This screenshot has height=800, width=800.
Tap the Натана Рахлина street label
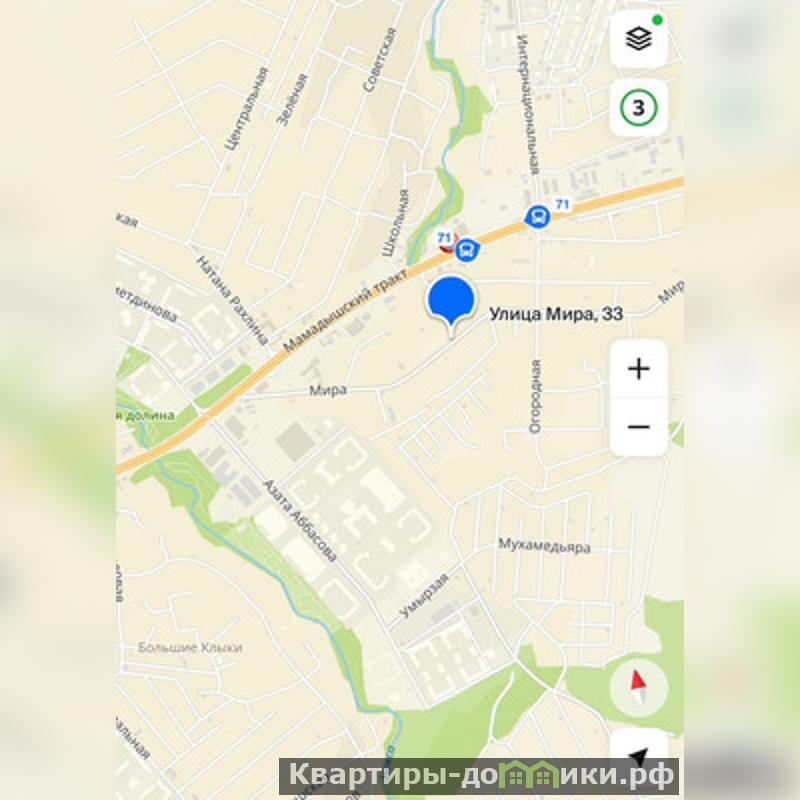(x=233, y=300)
